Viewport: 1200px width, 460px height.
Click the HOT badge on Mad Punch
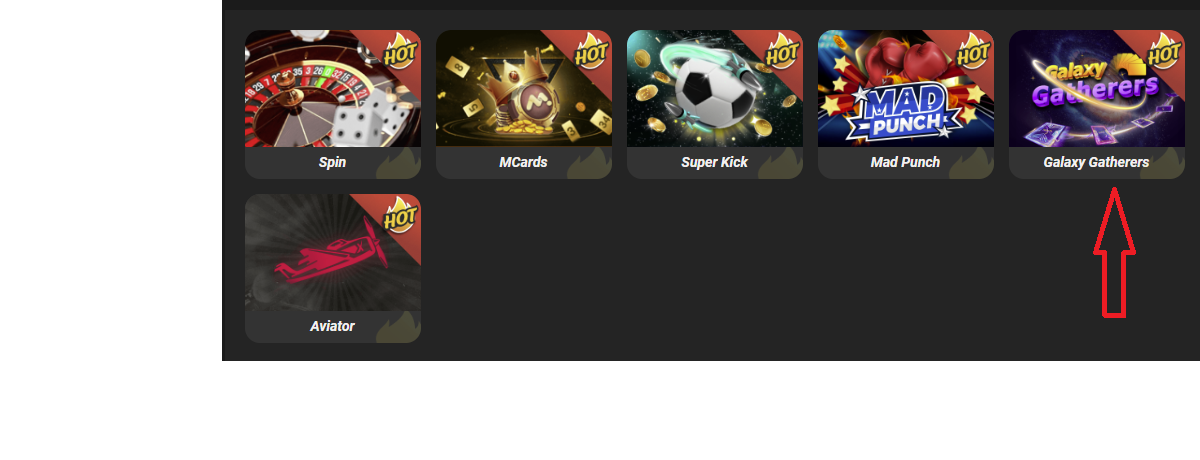(x=973, y=48)
